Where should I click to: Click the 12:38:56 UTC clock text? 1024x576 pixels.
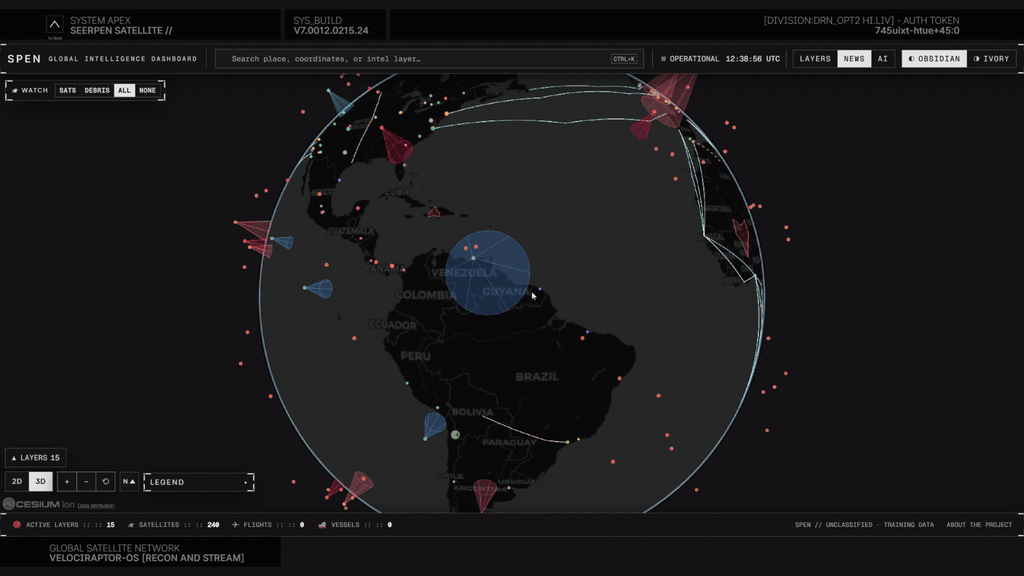[x=752, y=59]
